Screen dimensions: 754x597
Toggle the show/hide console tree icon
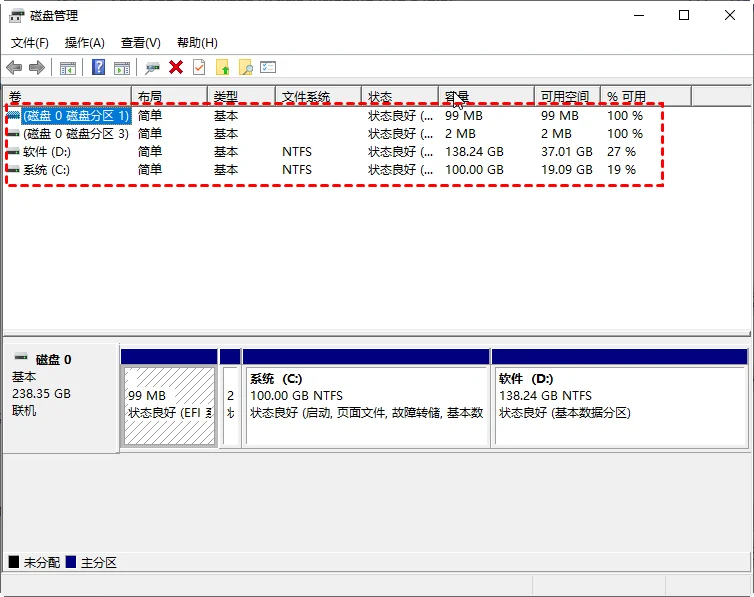pos(68,68)
